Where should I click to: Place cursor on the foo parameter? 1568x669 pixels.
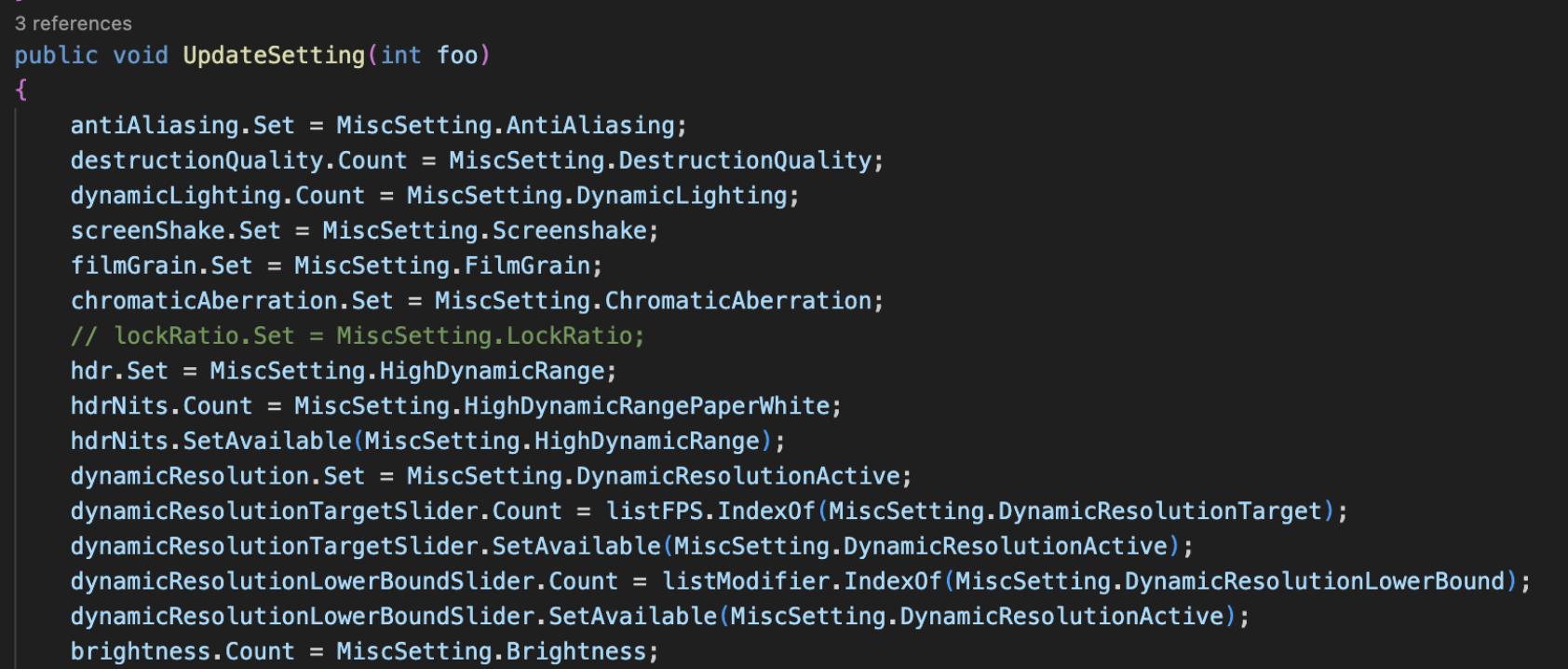457,56
